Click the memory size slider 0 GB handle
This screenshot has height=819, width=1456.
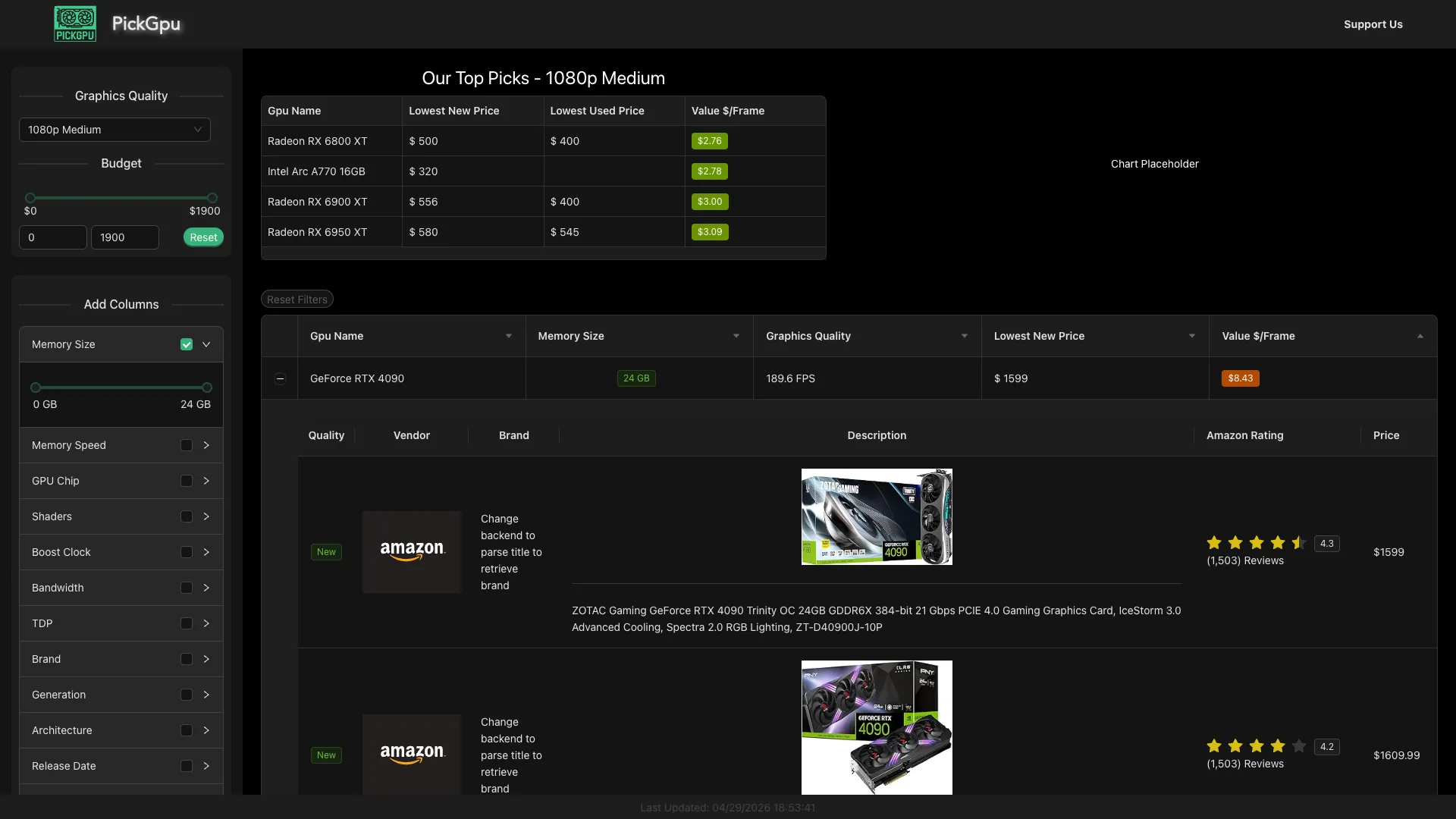[x=36, y=388]
